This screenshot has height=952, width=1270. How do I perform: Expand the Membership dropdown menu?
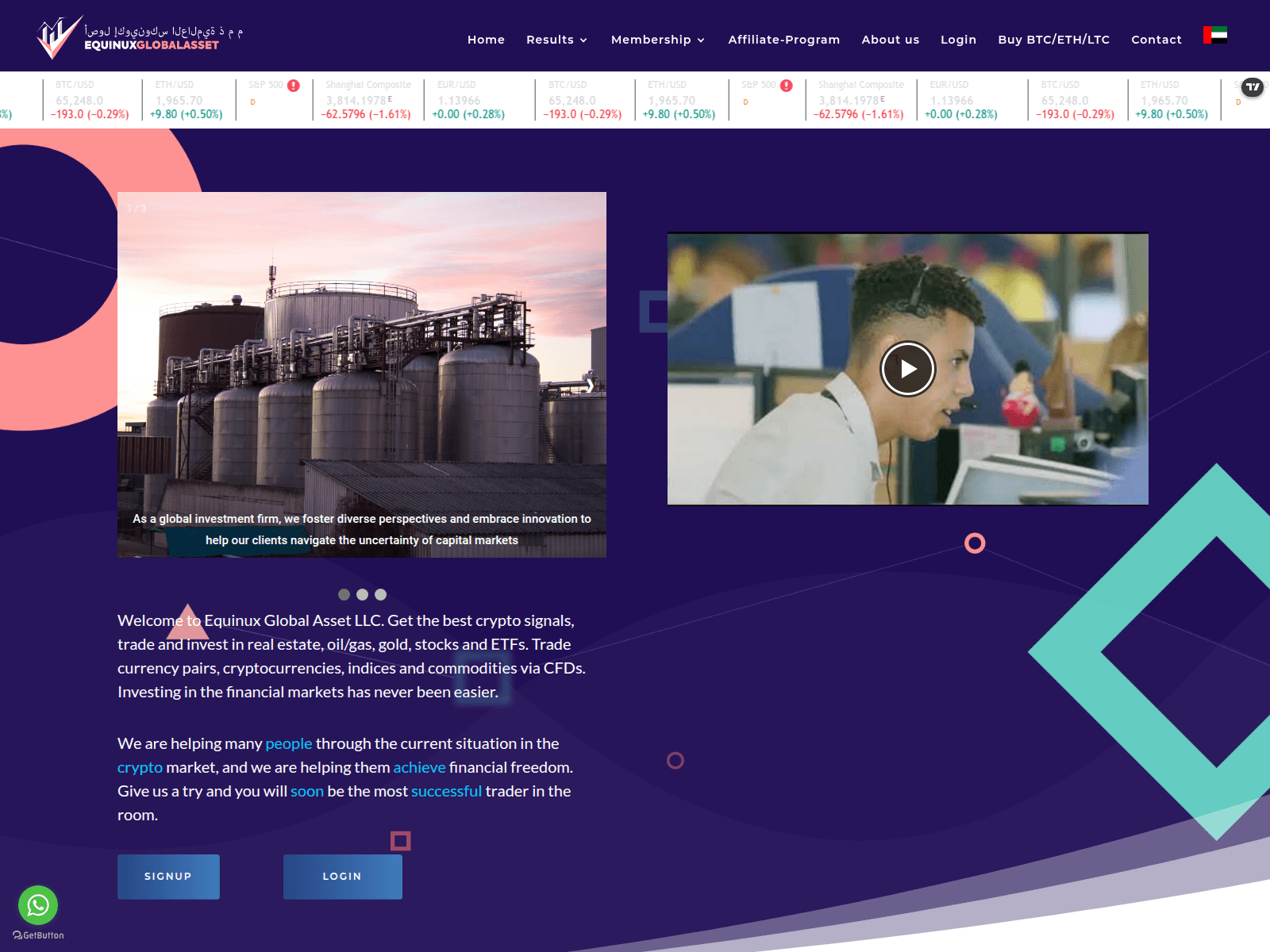tap(658, 40)
